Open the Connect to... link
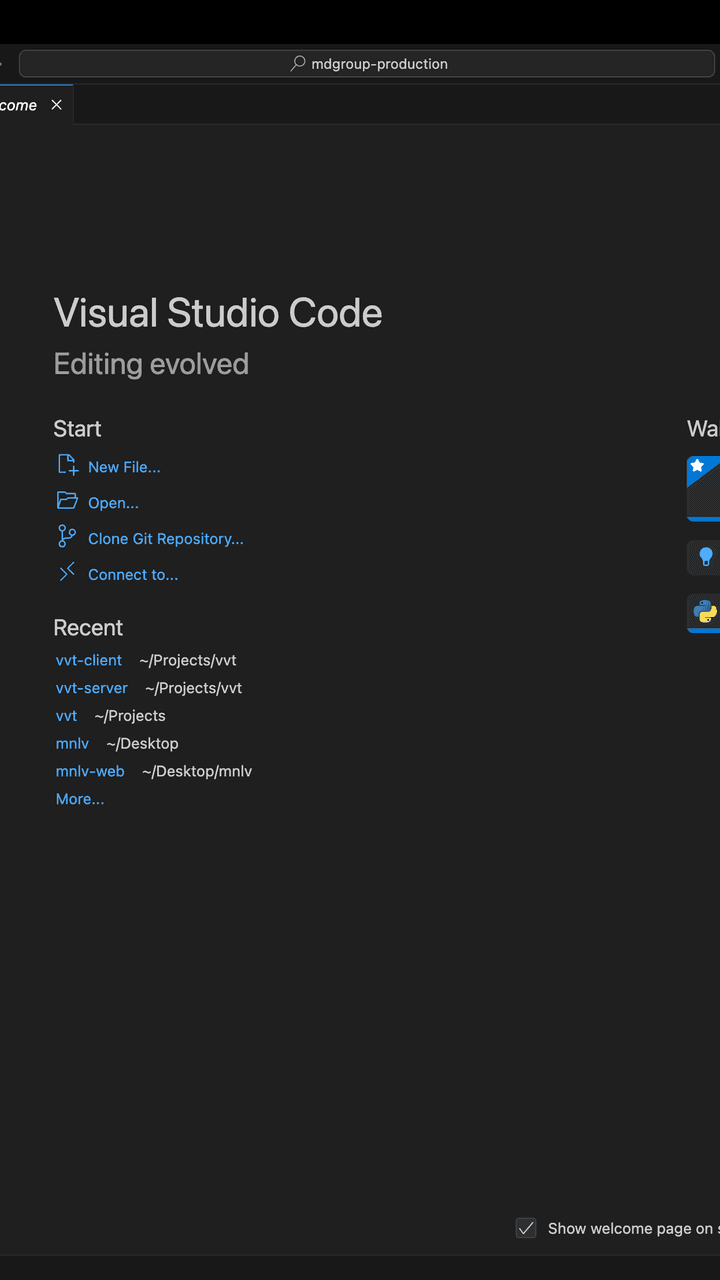This screenshot has width=720, height=1280. 133,575
